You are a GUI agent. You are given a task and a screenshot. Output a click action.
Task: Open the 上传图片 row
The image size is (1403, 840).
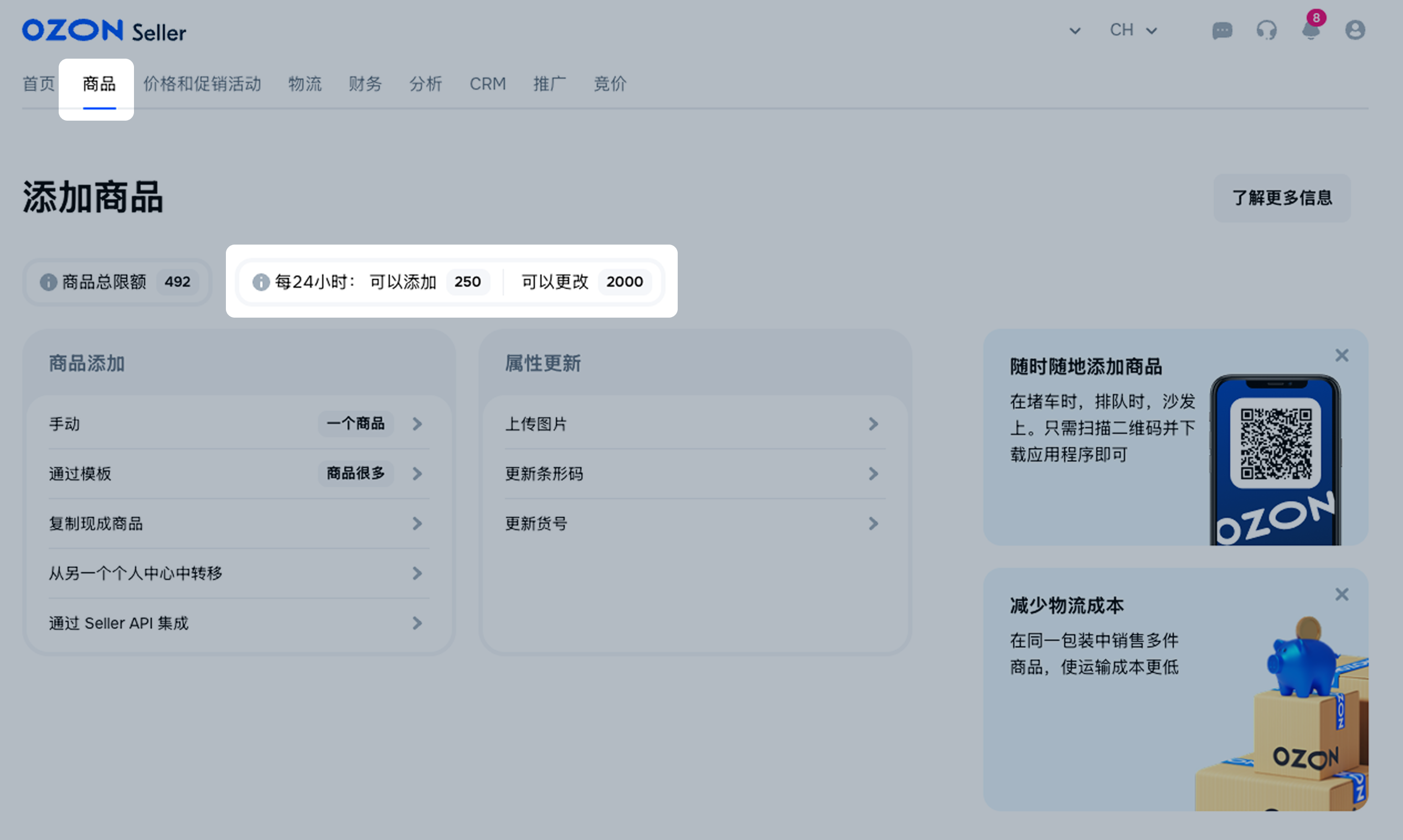[x=695, y=424]
